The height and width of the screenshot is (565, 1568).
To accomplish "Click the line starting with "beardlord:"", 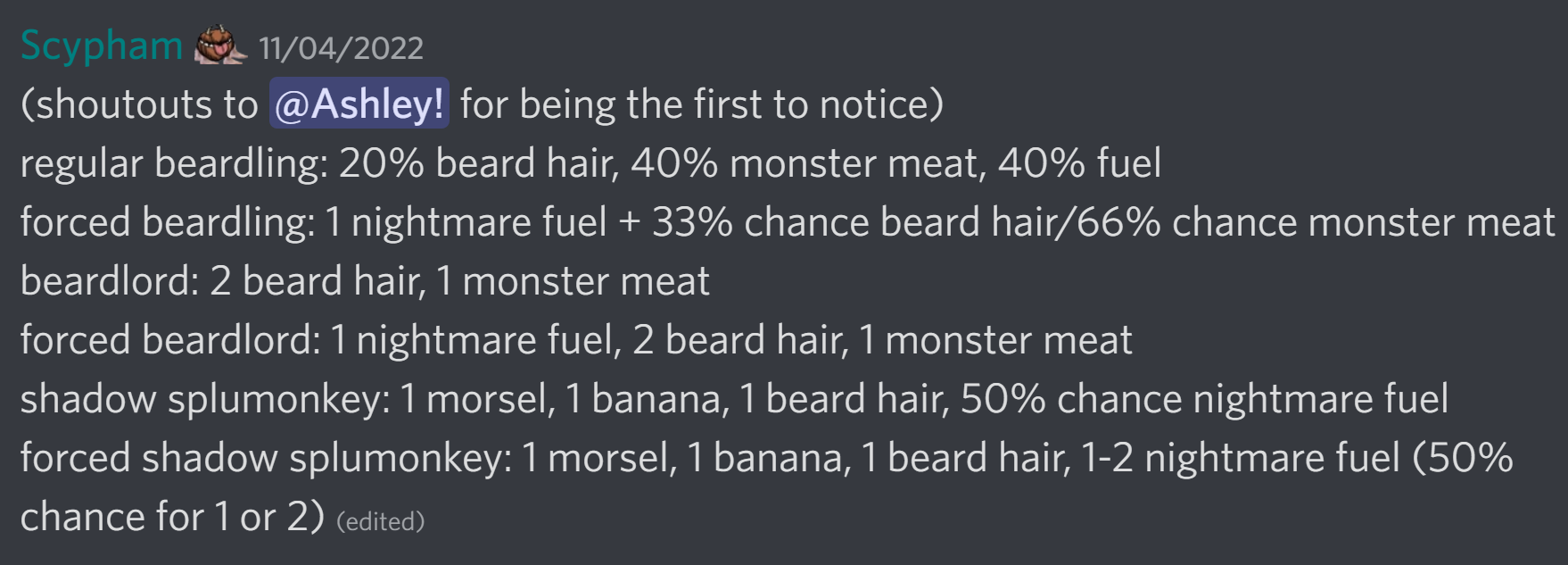I will point(365,281).
